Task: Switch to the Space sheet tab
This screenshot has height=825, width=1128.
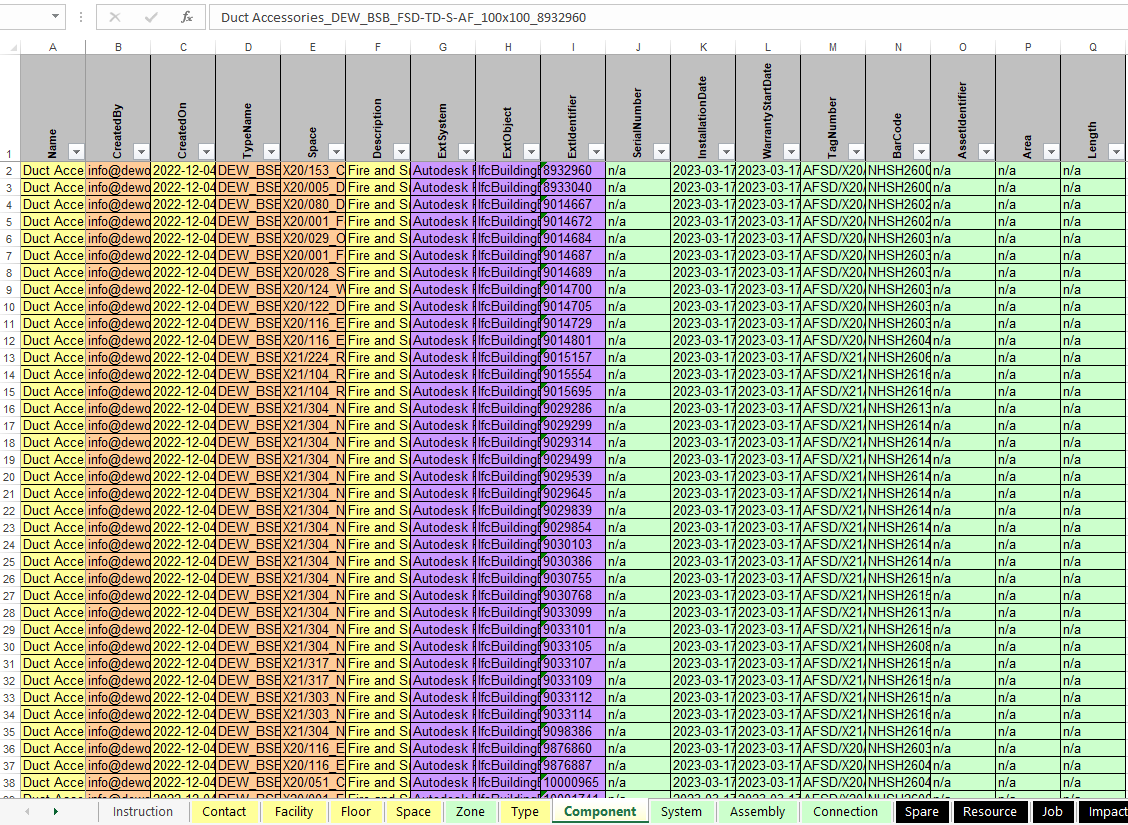Action: click(x=414, y=811)
